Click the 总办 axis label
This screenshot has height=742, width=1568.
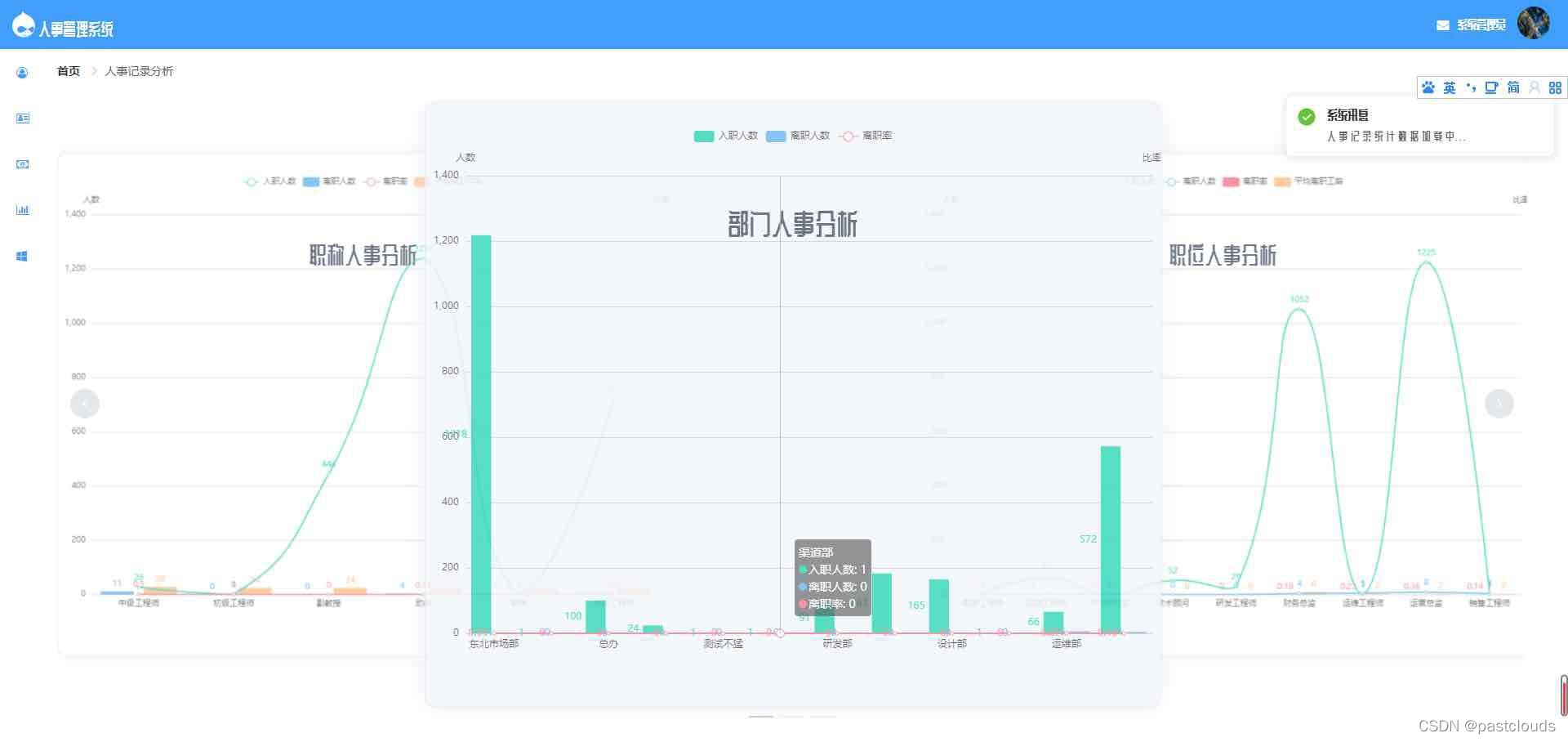[x=608, y=644]
